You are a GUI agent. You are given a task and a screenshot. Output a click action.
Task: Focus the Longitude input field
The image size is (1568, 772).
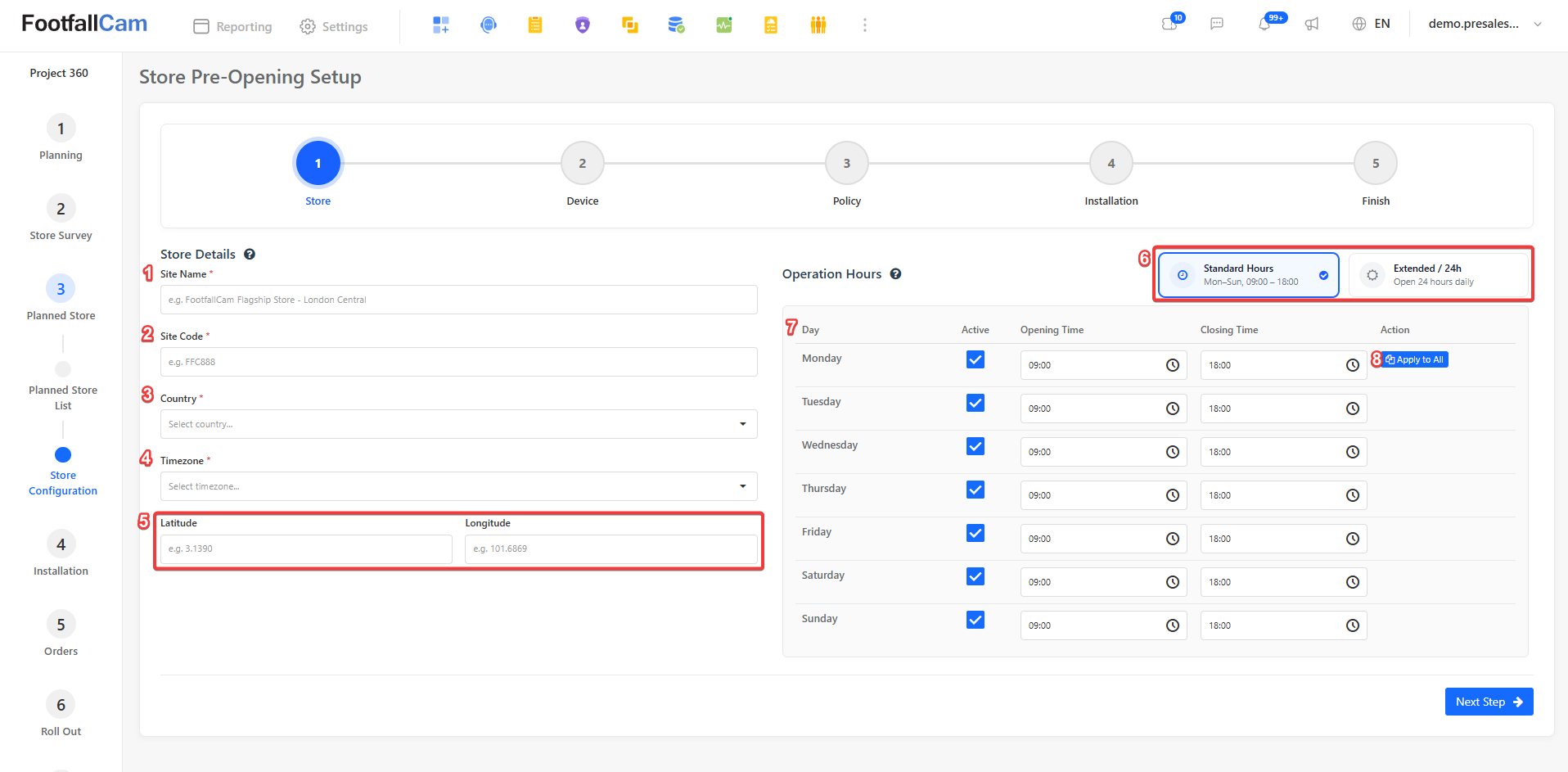pyautogui.click(x=611, y=549)
